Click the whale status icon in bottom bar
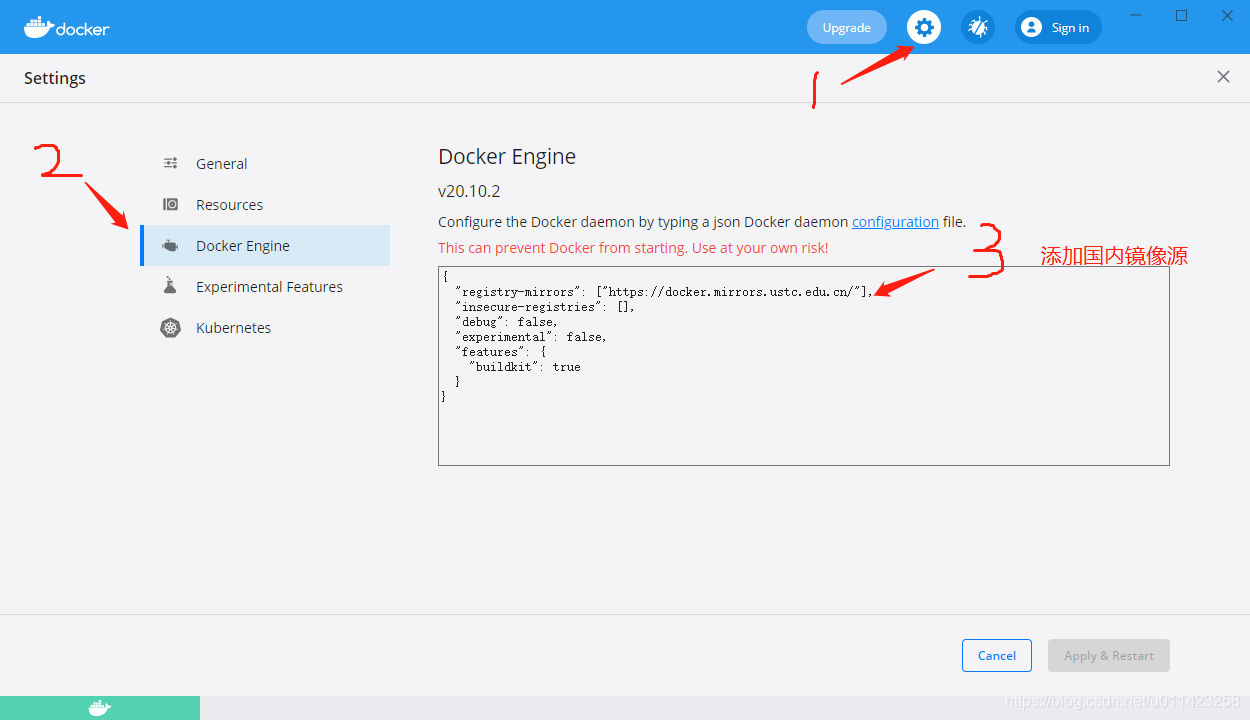The width and height of the screenshot is (1250, 720). click(100, 708)
